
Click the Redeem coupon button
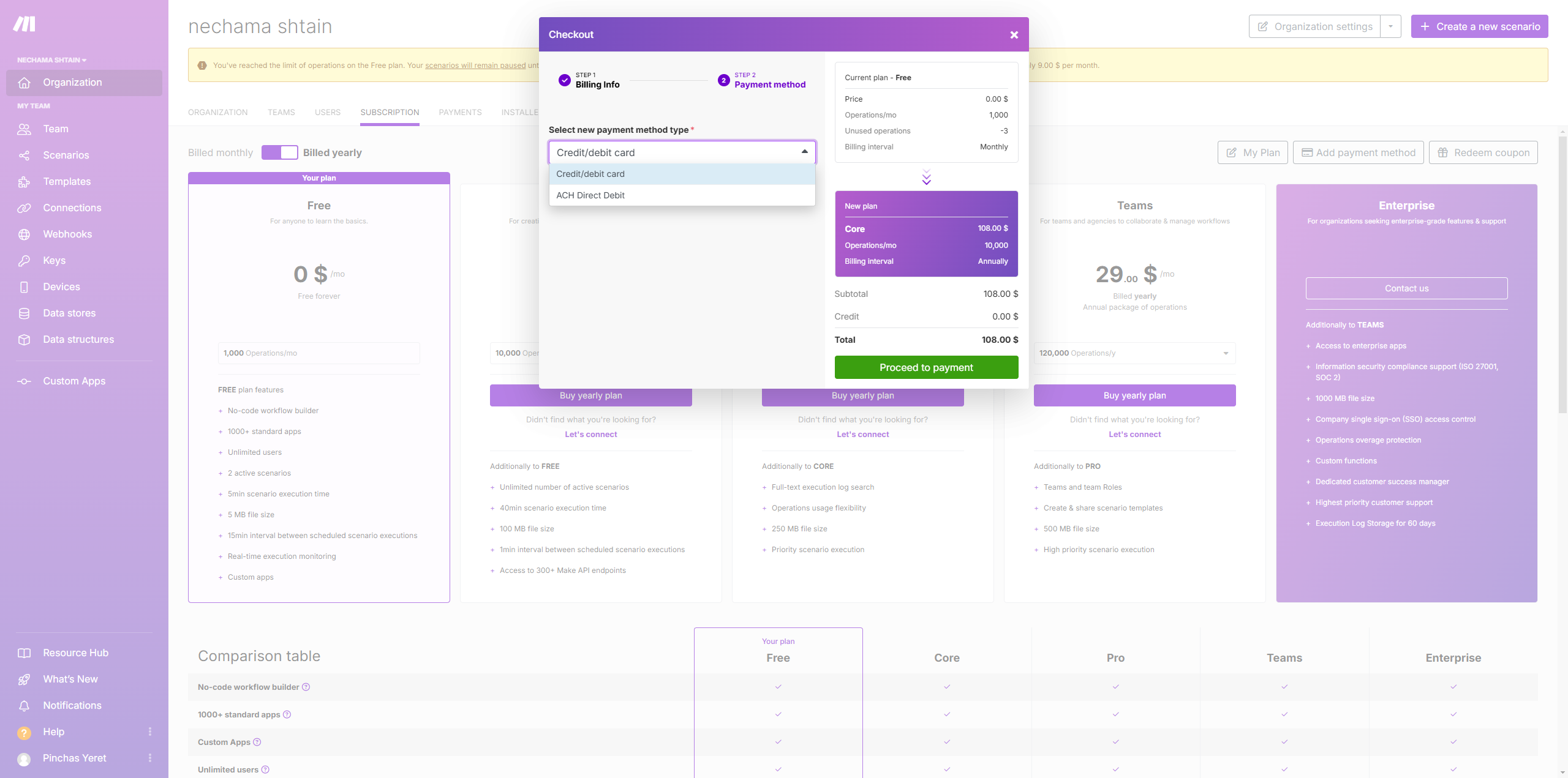(1483, 152)
